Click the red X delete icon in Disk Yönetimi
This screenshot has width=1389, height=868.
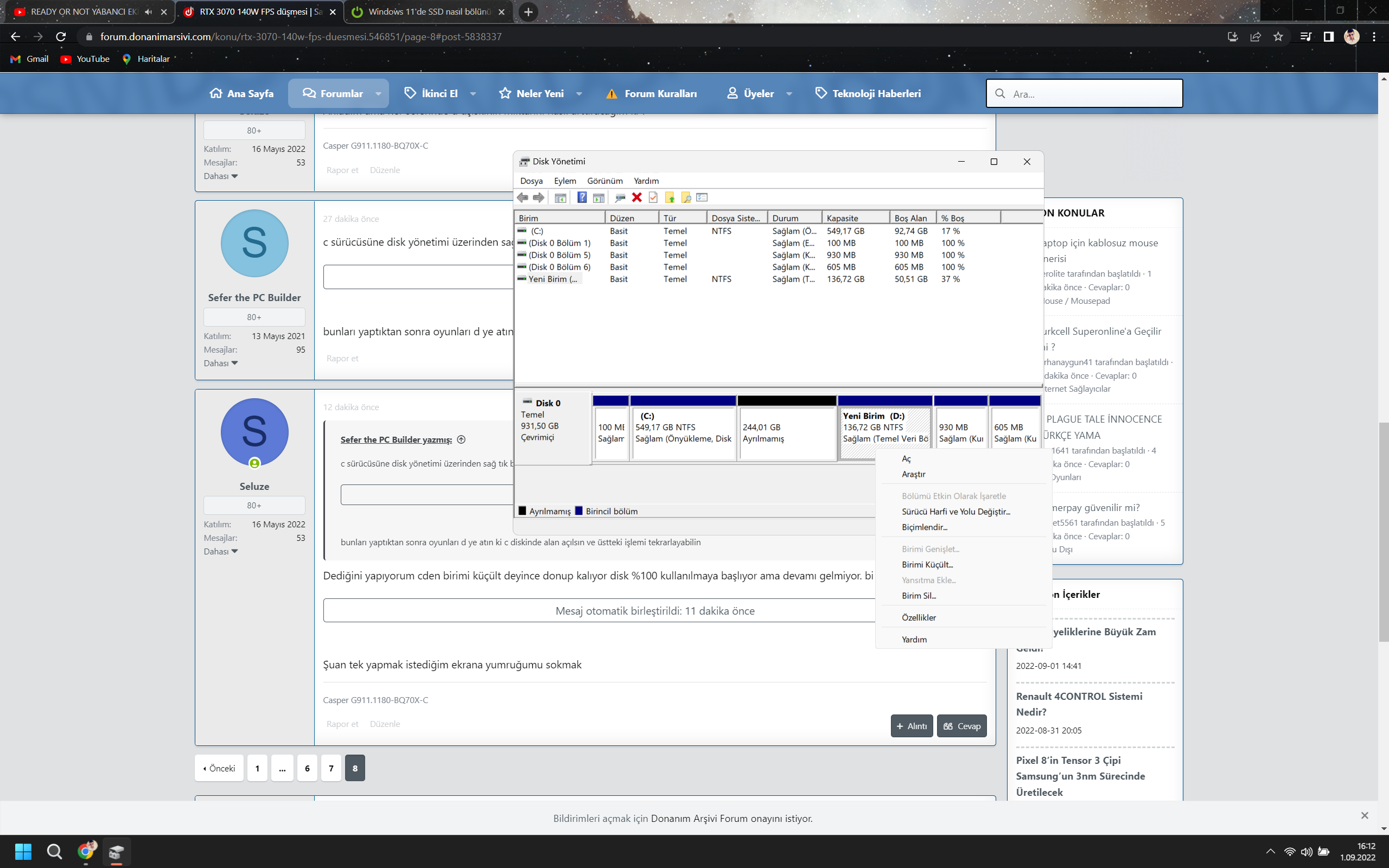636,197
